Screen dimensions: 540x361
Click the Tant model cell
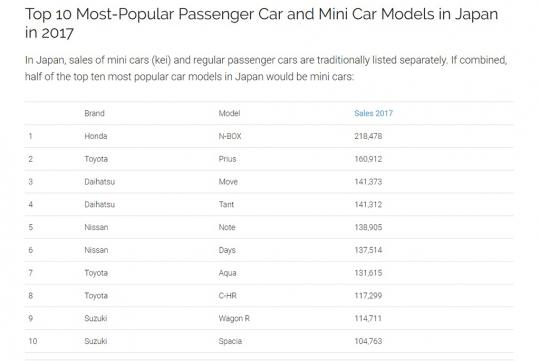coord(226,204)
